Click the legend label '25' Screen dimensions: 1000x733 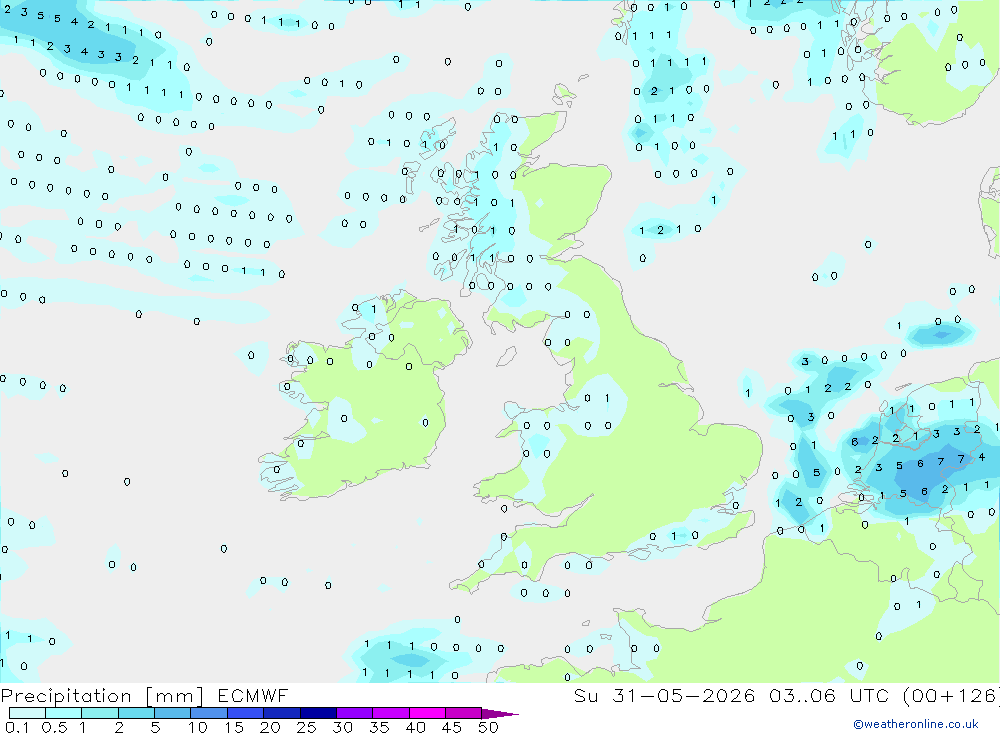(306, 727)
